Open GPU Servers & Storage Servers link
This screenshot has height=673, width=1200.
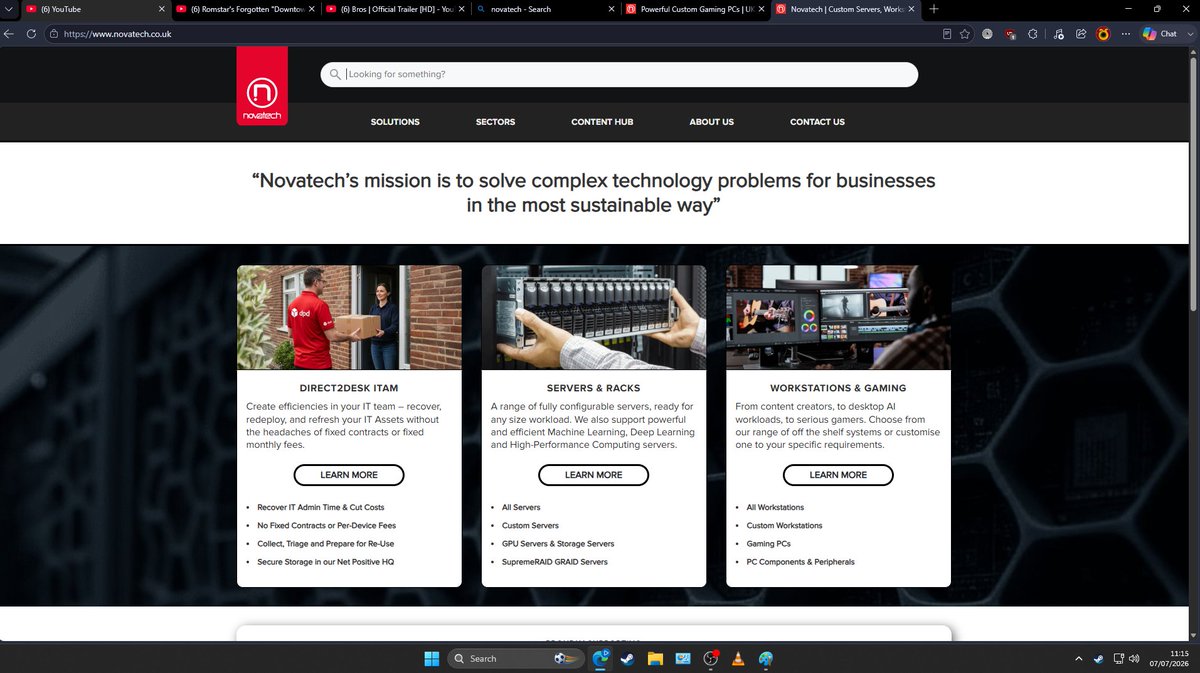coord(558,544)
